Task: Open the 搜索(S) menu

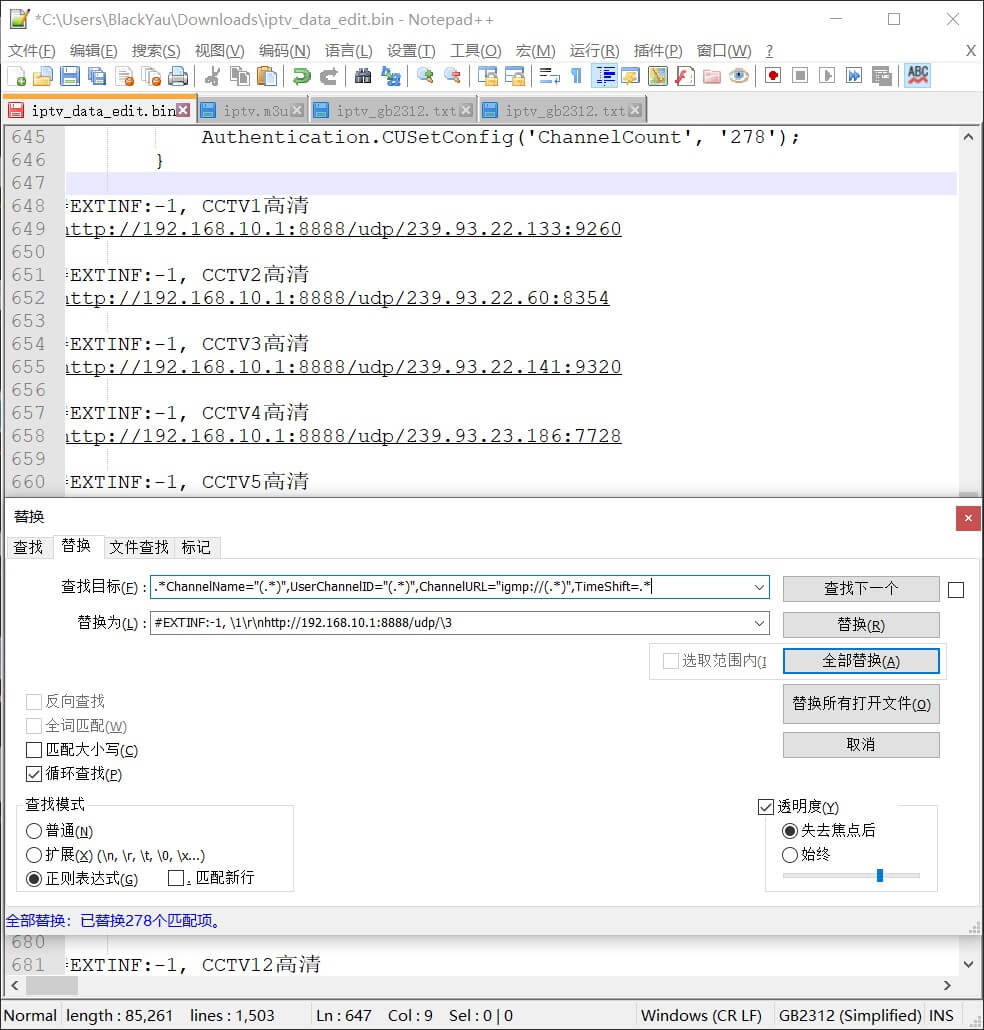Action: point(155,50)
